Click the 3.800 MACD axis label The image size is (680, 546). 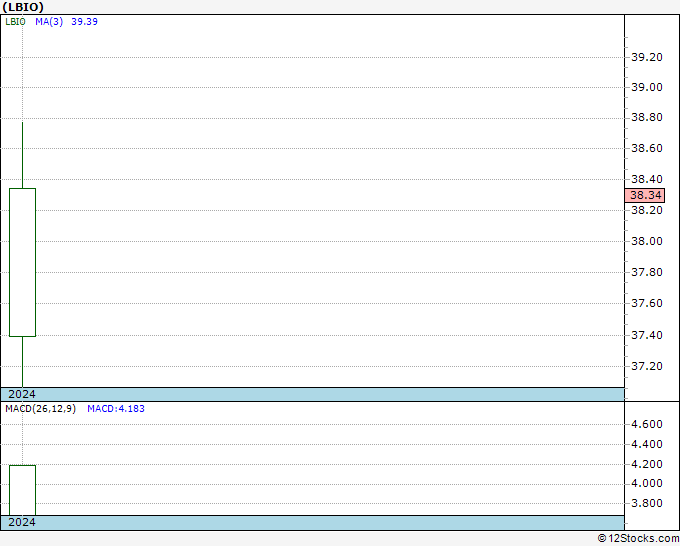(647, 503)
